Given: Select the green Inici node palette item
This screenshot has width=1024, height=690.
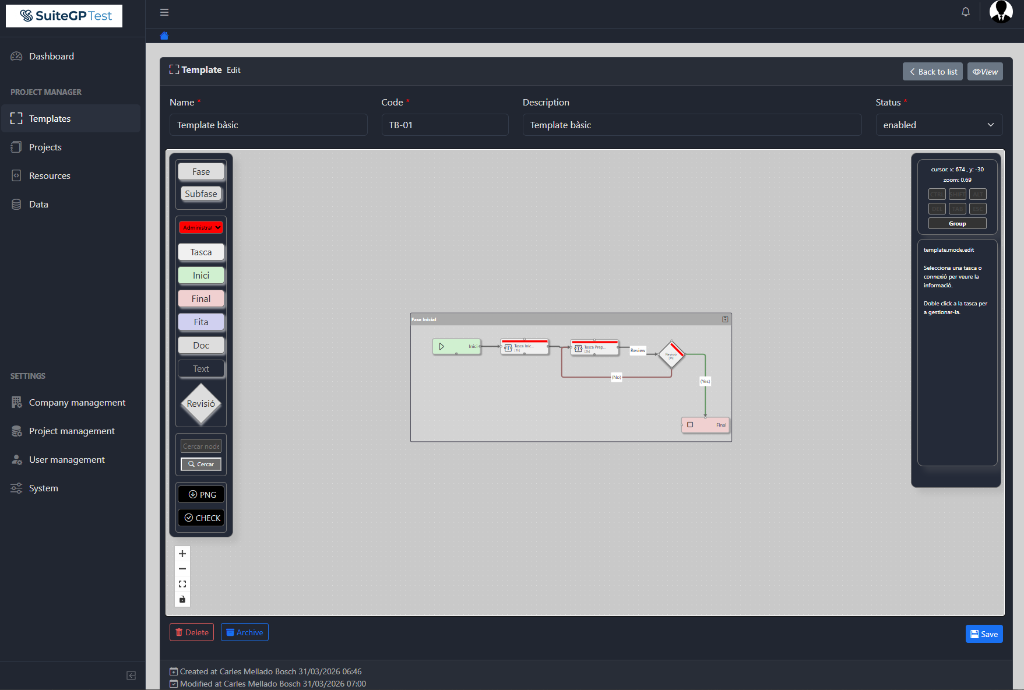Looking at the screenshot, I should pyautogui.click(x=201, y=275).
